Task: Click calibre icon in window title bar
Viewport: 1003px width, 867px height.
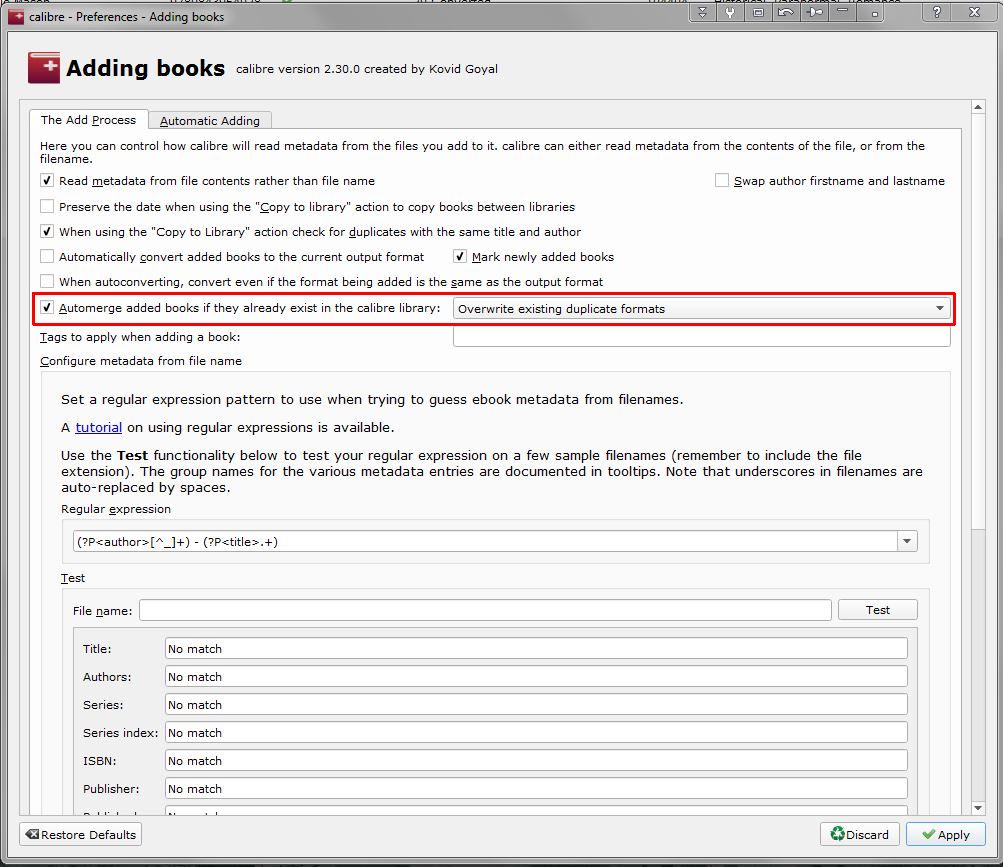Action: 16,17
